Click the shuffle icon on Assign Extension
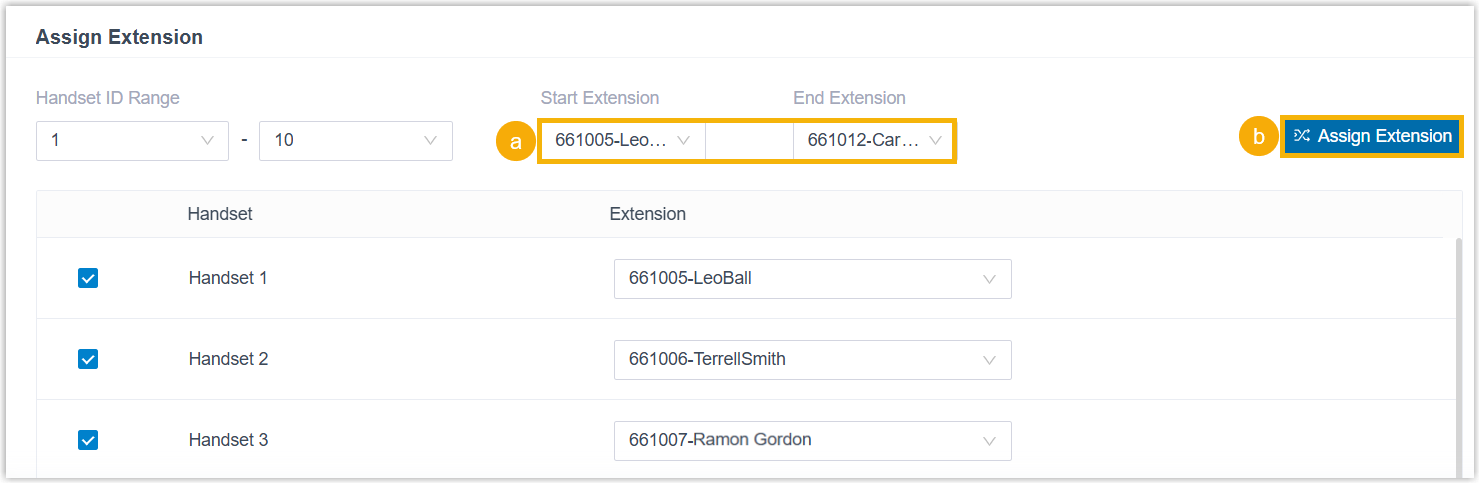The width and height of the screenshot is (1480, 484). [1301, 136]
